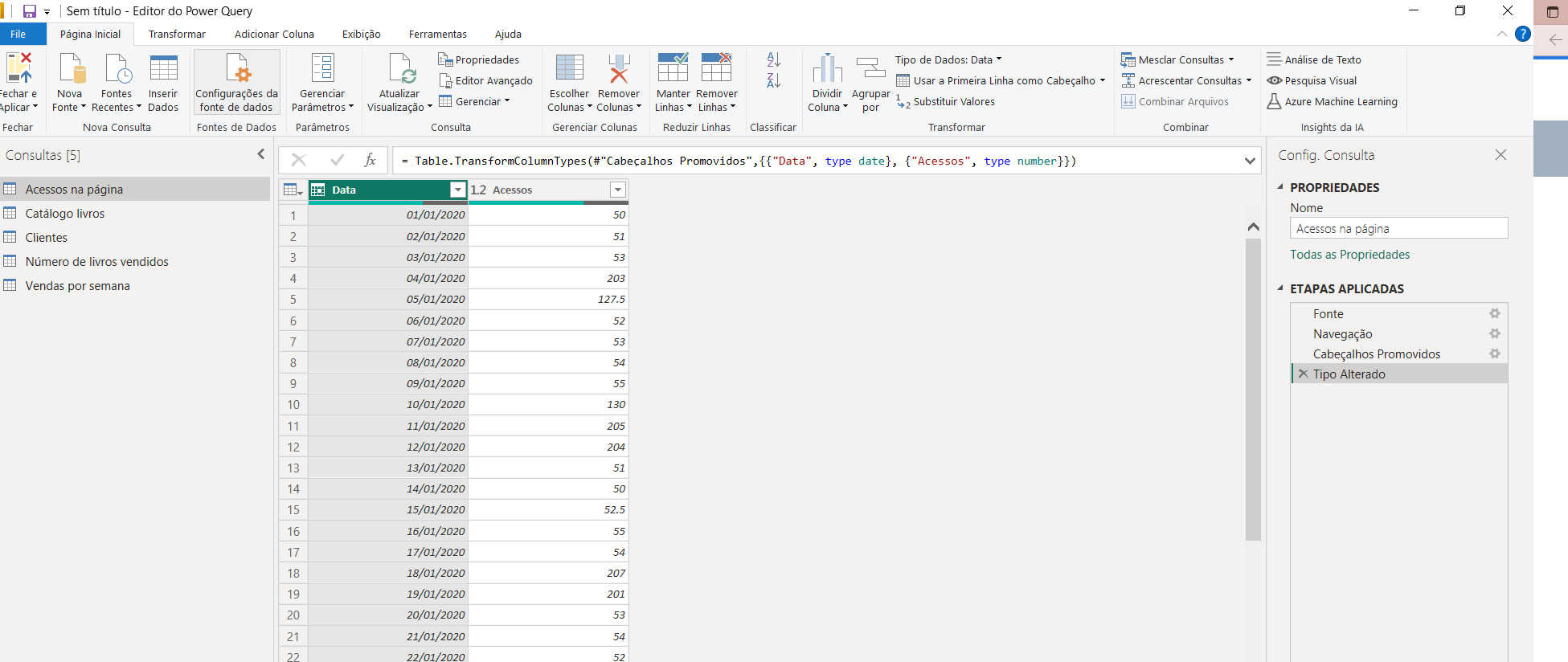Open Acessos column filter dropdown

(617, 190)
